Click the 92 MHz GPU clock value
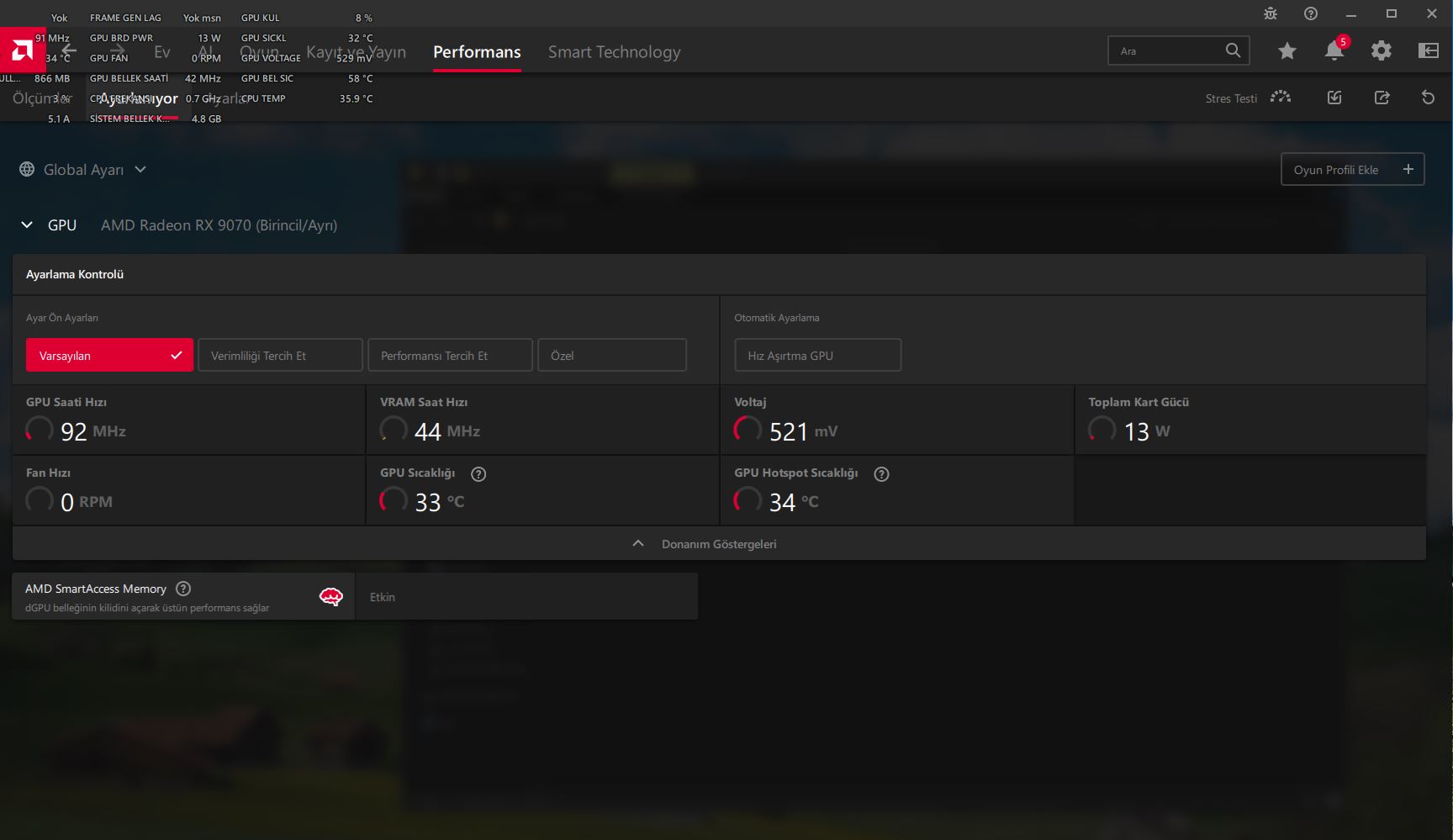Image resolution: width=1453 pixels, height=840 pixels. [x=93, y=431]
